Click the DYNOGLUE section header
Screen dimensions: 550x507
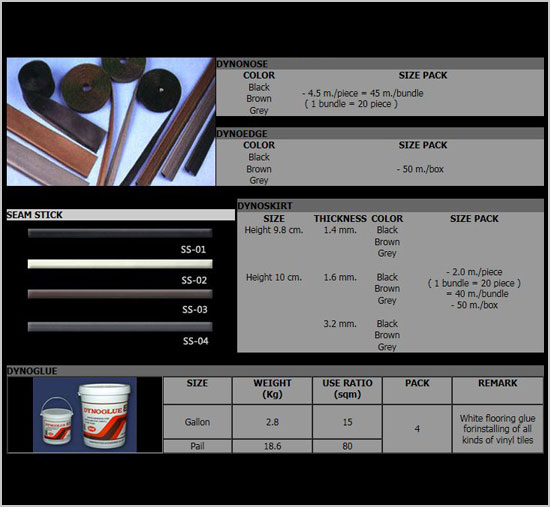pyautogui.click(x=275, y=371)
